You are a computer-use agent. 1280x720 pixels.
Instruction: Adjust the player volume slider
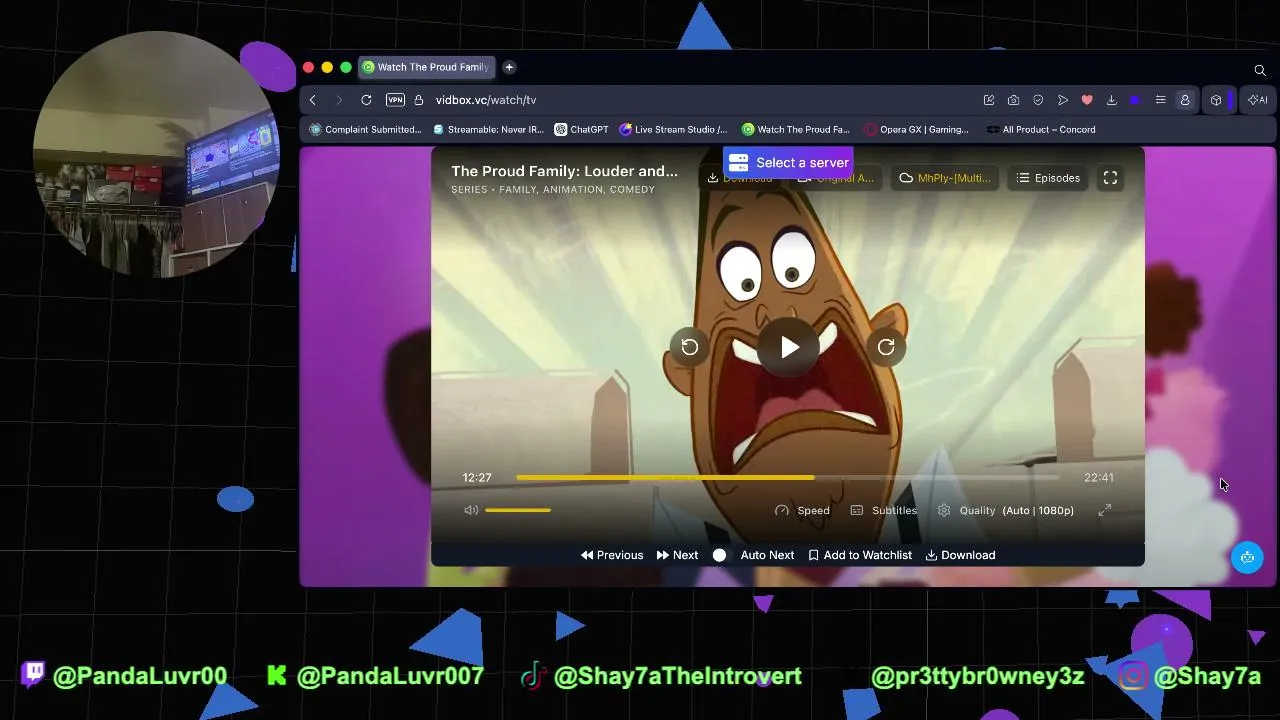point(518,510)
